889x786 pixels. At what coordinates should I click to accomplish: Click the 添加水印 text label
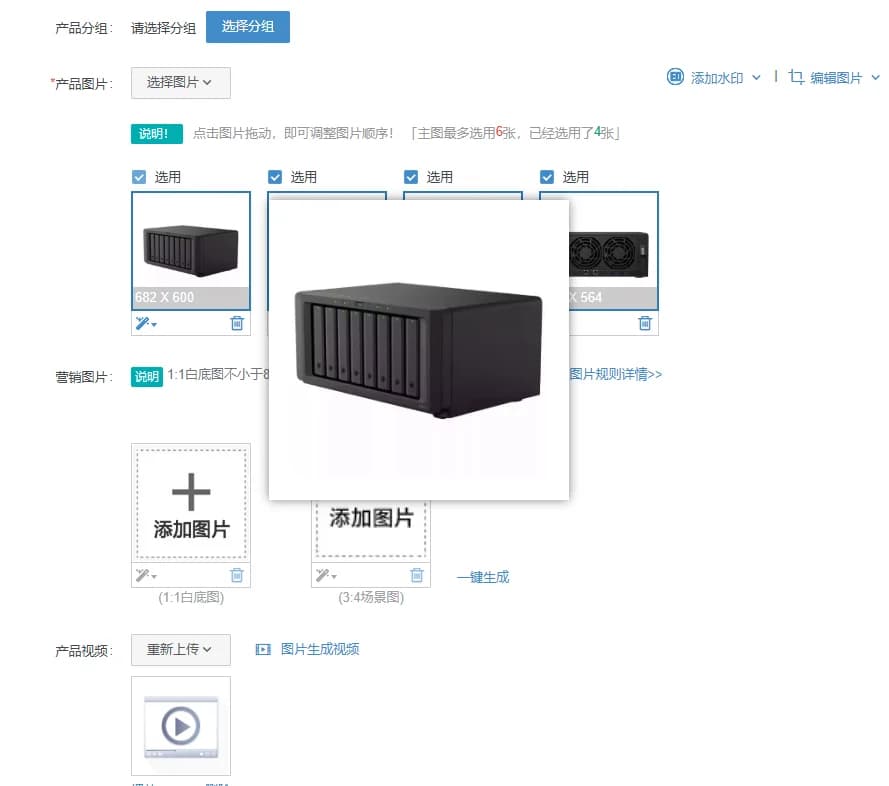[717, 78]
